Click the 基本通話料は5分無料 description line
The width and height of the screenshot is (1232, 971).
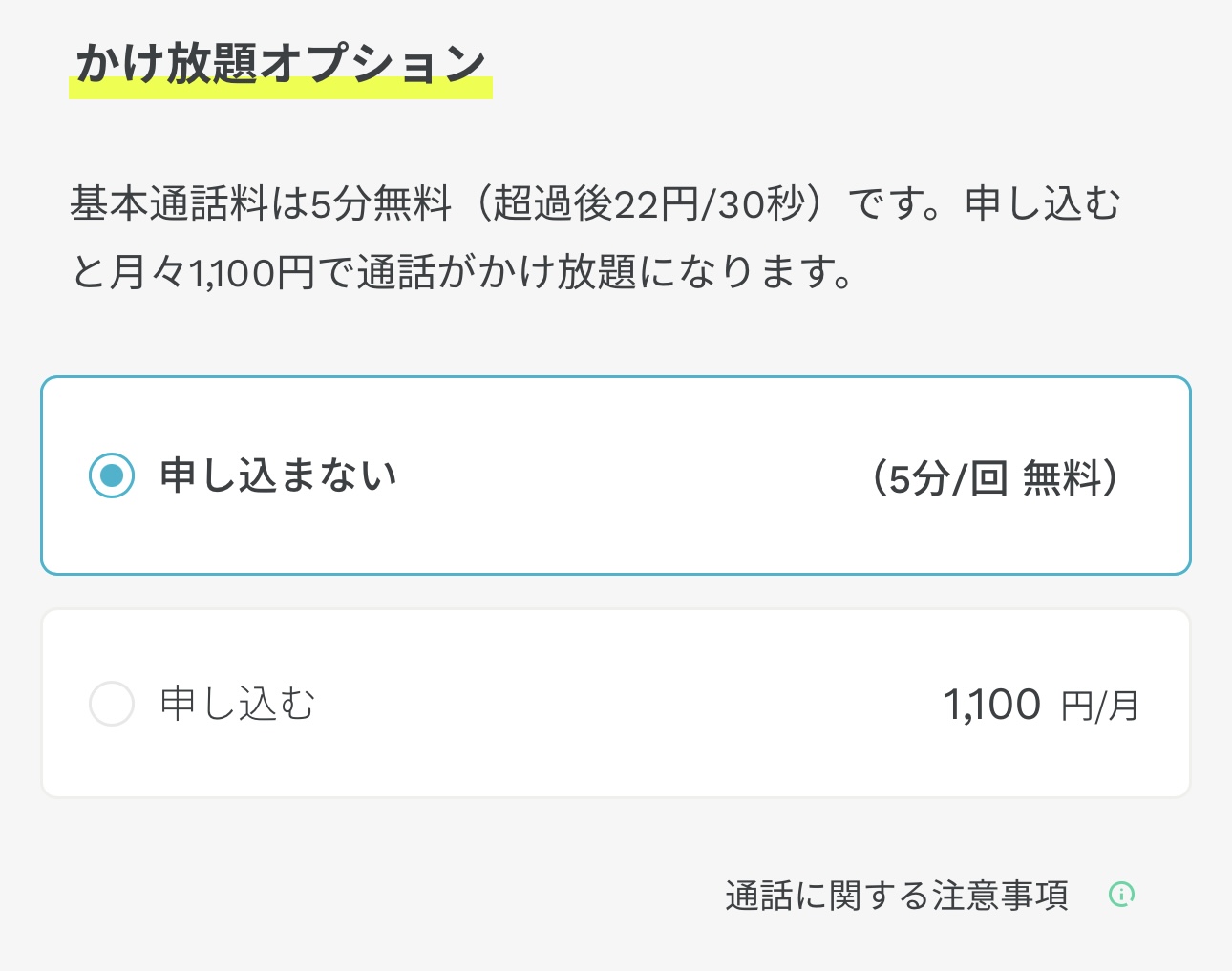click(596, 203)
